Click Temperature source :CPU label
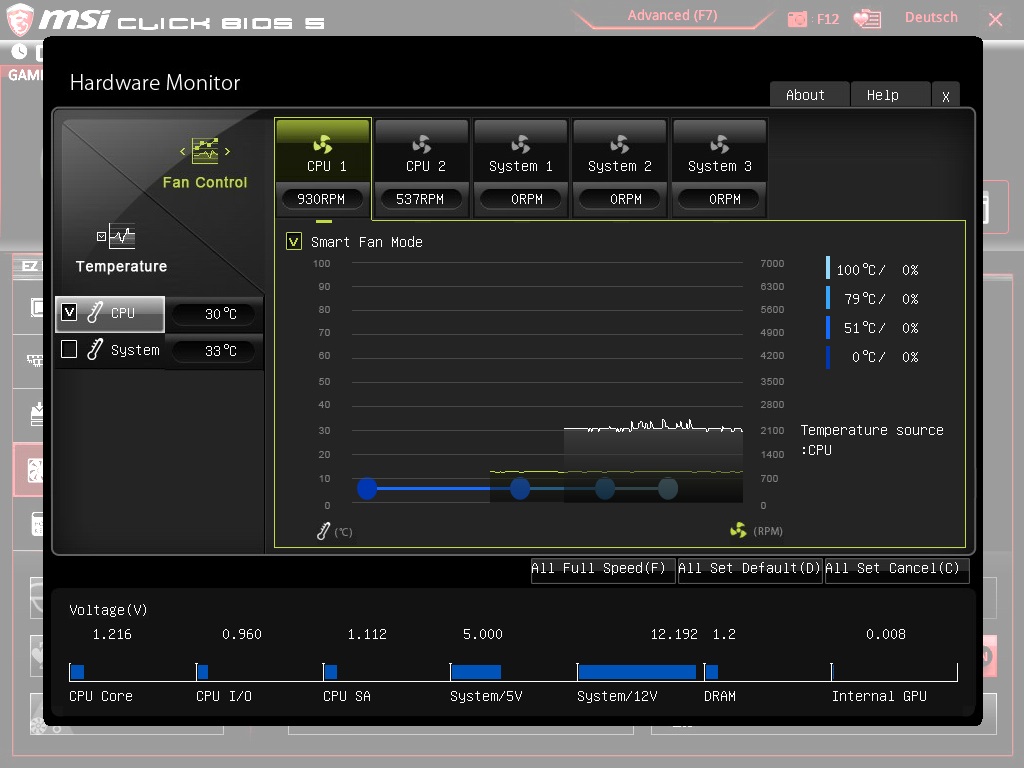Viewport: 1024px width, 768px height. coord(871,440)
